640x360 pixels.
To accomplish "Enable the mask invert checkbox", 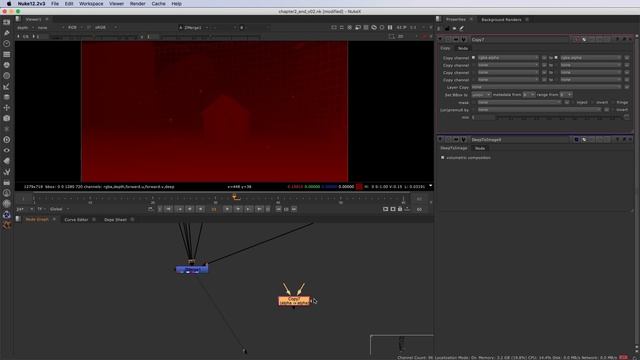I will (593, 102).
